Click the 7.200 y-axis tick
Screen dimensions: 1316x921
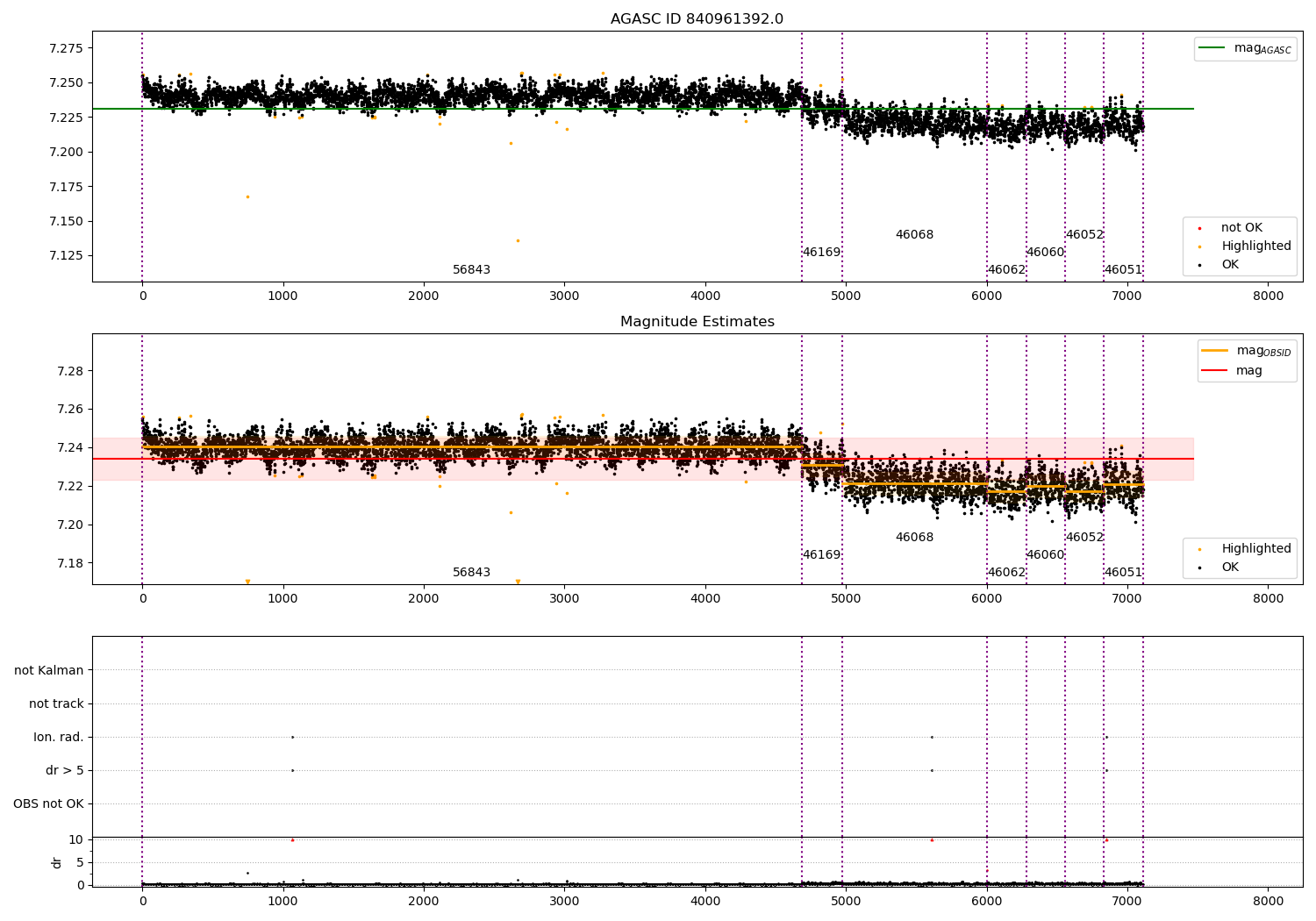click(x=66, y=153)
